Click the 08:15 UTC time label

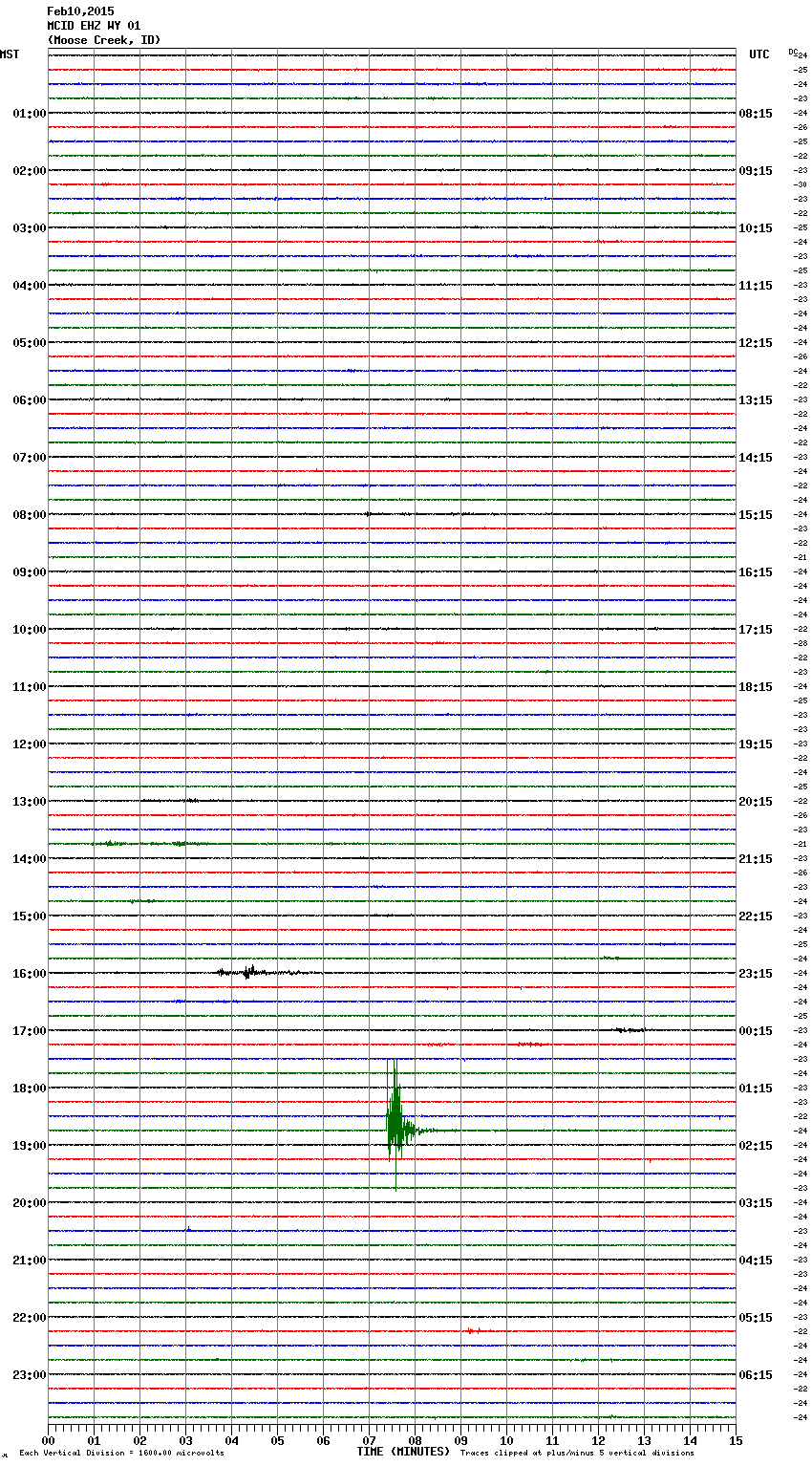click(756, 114)
